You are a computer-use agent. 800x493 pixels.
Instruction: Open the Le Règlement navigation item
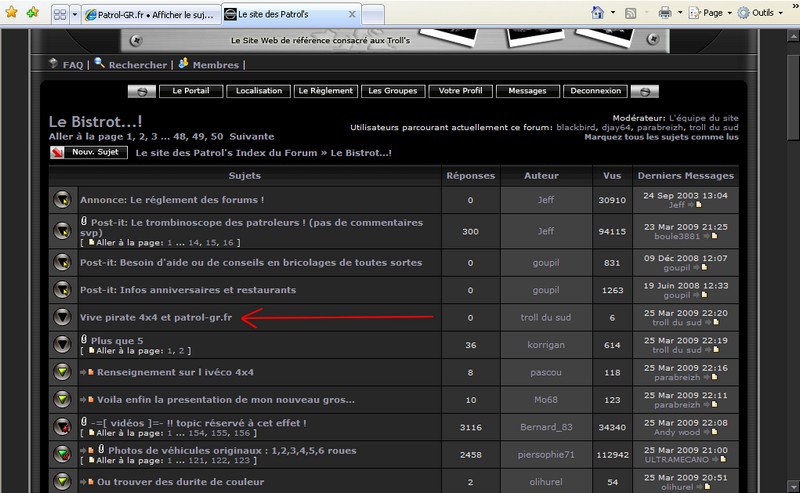(326, 91)
